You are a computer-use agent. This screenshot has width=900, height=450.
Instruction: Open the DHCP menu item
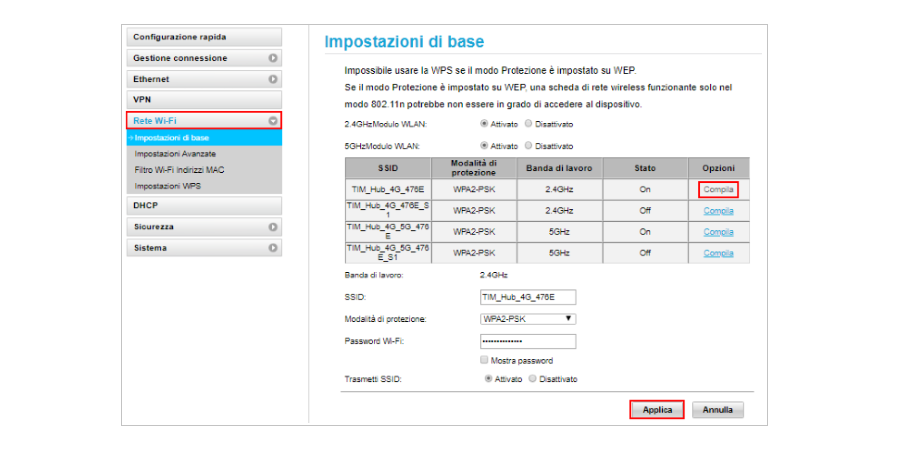(x=204, y=205)
